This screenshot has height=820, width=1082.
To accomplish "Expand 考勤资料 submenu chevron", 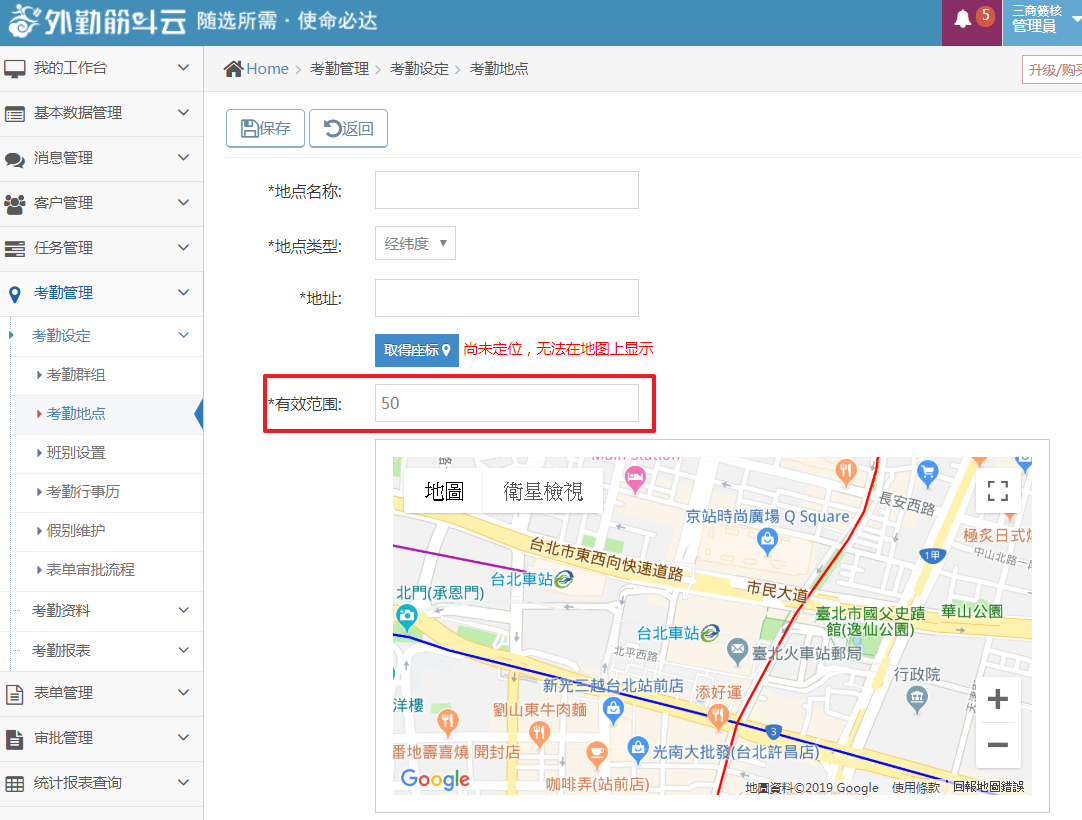I will [x=184, y=610].
